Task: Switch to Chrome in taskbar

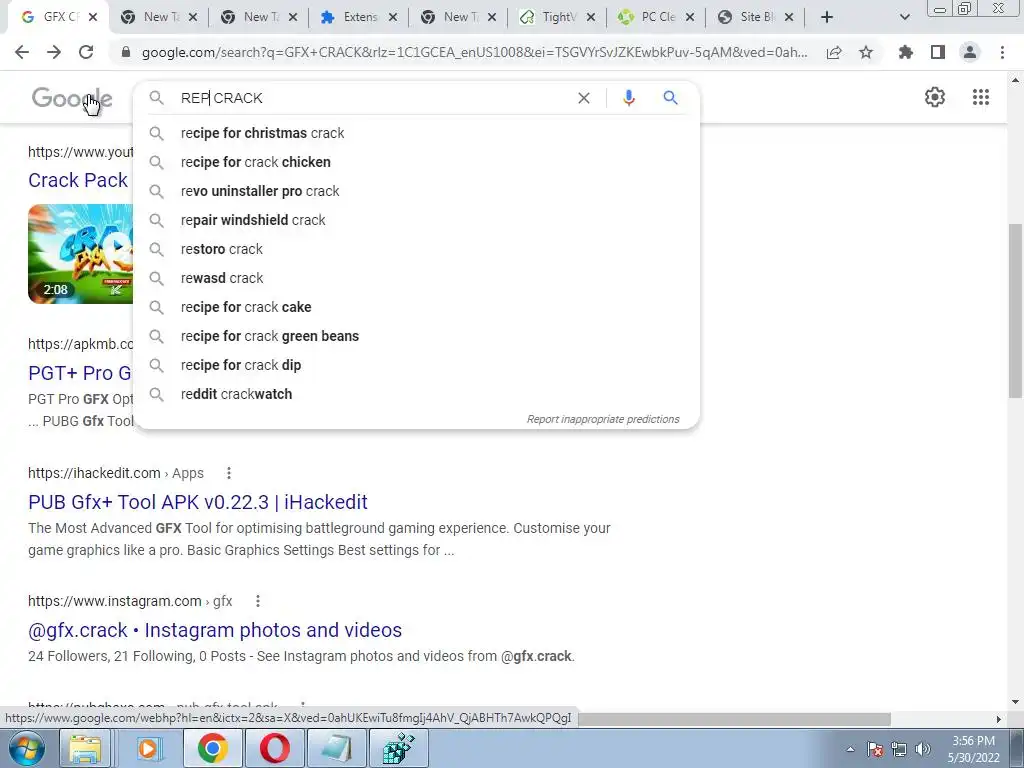Action: tap(212, 748)
